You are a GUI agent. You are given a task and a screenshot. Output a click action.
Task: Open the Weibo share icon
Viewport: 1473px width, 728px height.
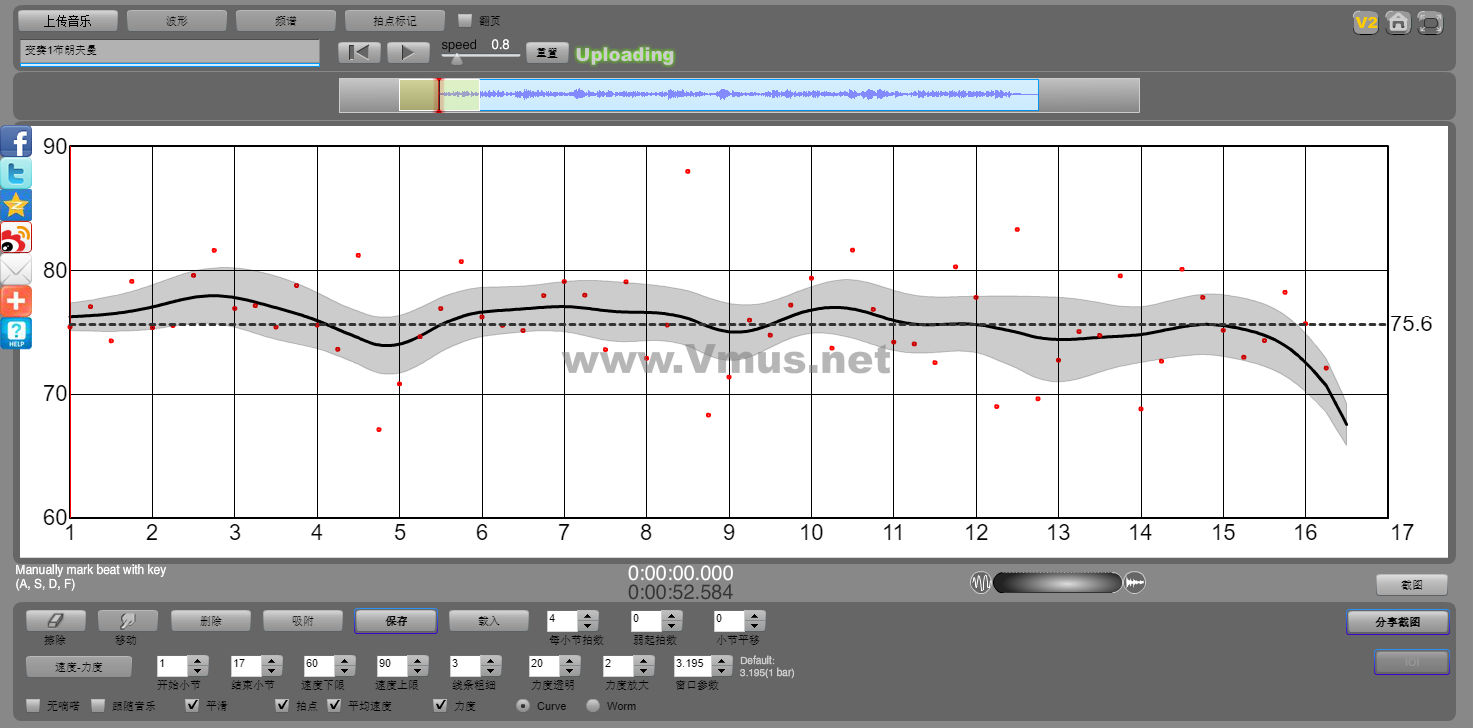pyautogui.click(x=16, y=237)
